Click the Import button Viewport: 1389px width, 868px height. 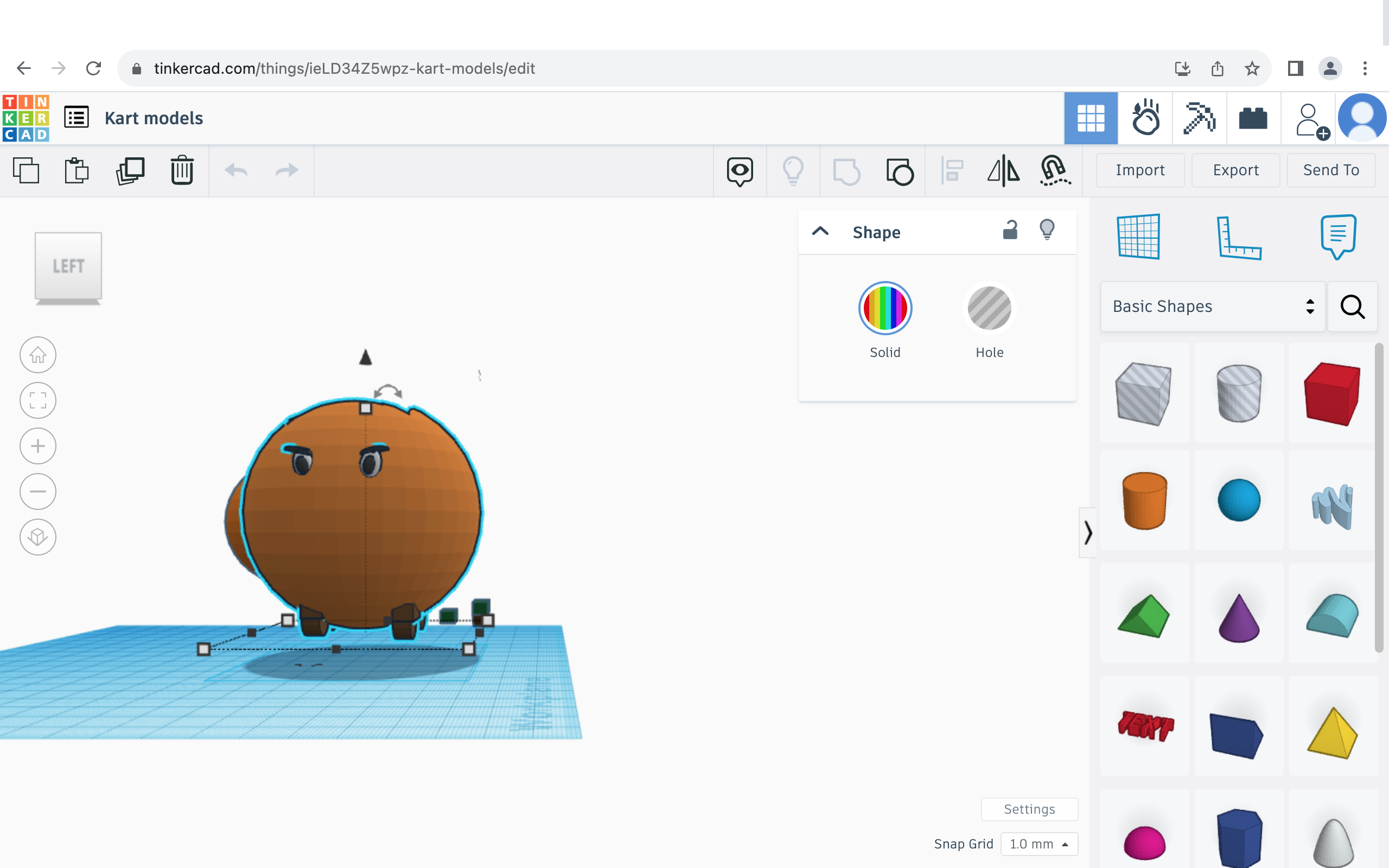click(x=1140, y=170)
